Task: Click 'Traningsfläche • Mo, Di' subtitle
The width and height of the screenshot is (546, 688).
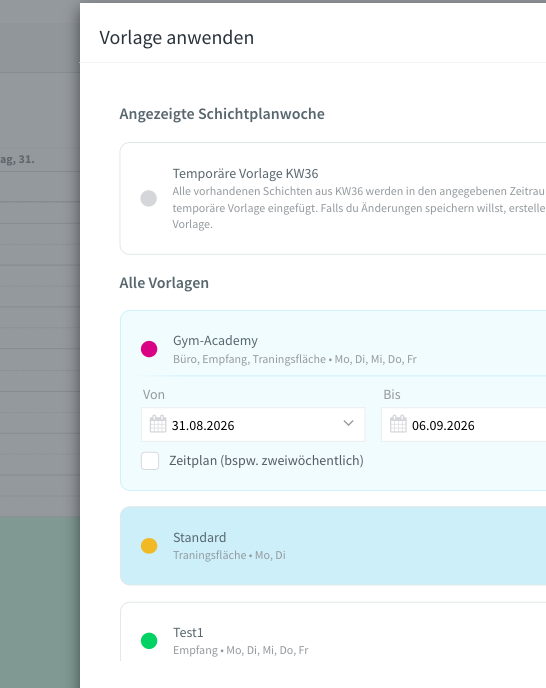Action: pyautogui.click(x=229, y=555)
